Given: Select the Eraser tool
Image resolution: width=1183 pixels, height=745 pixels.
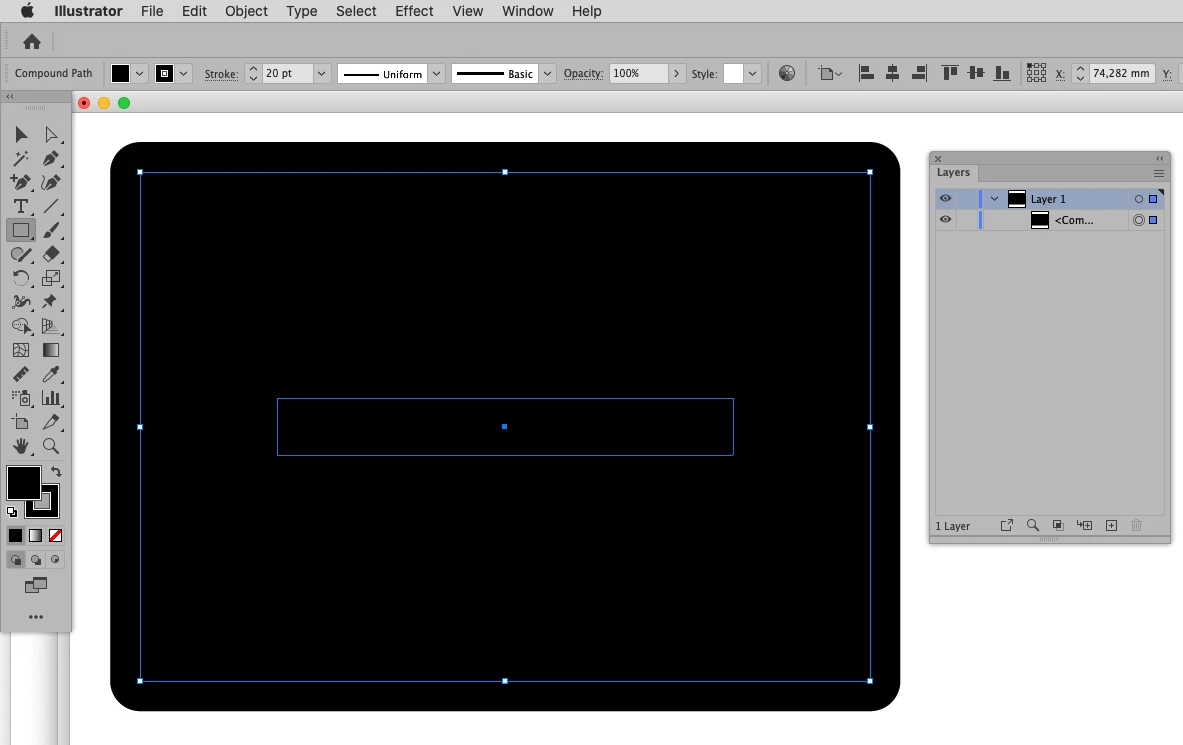Looking at the screenshot, I should point(51,254).
